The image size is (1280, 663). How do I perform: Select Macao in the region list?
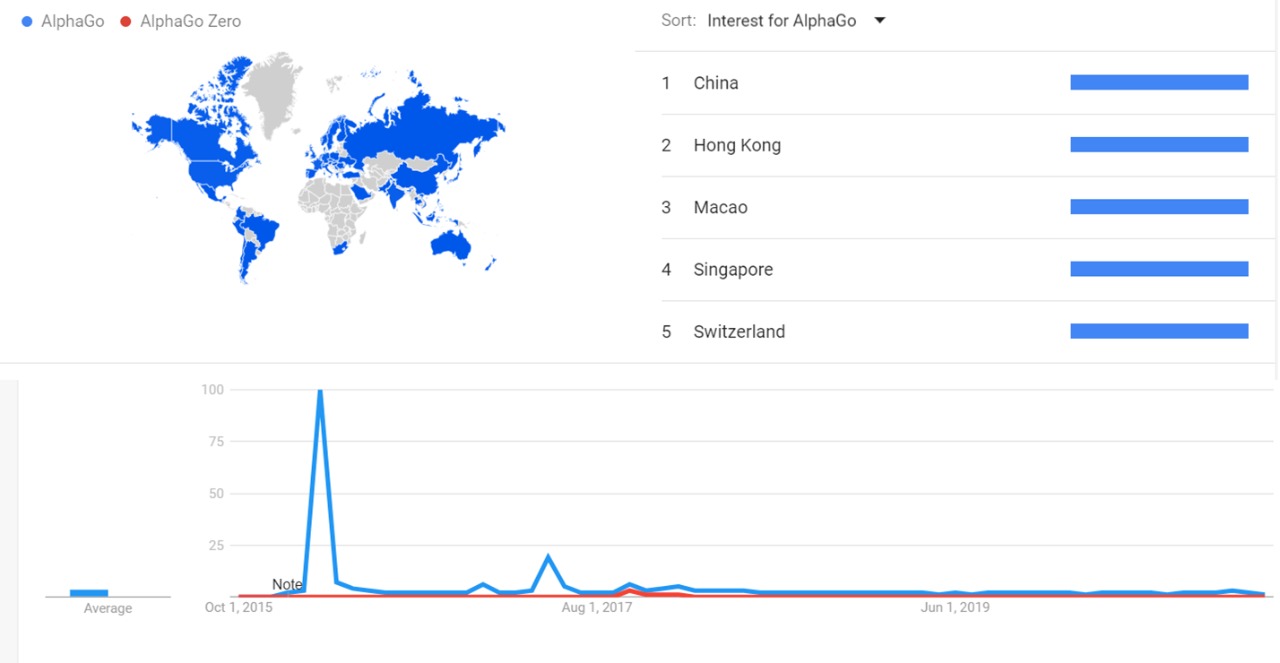(720, 207)
